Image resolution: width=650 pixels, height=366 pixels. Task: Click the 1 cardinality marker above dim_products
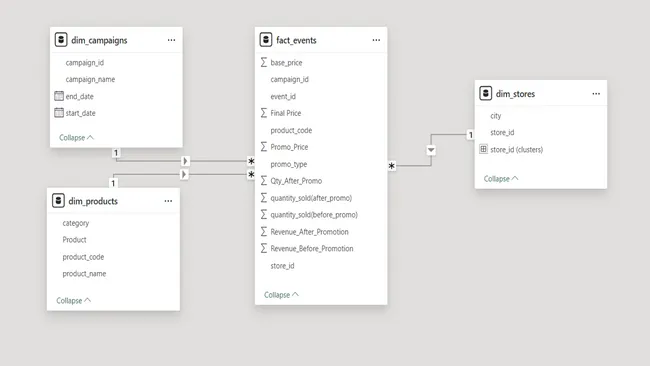(113, 183)
